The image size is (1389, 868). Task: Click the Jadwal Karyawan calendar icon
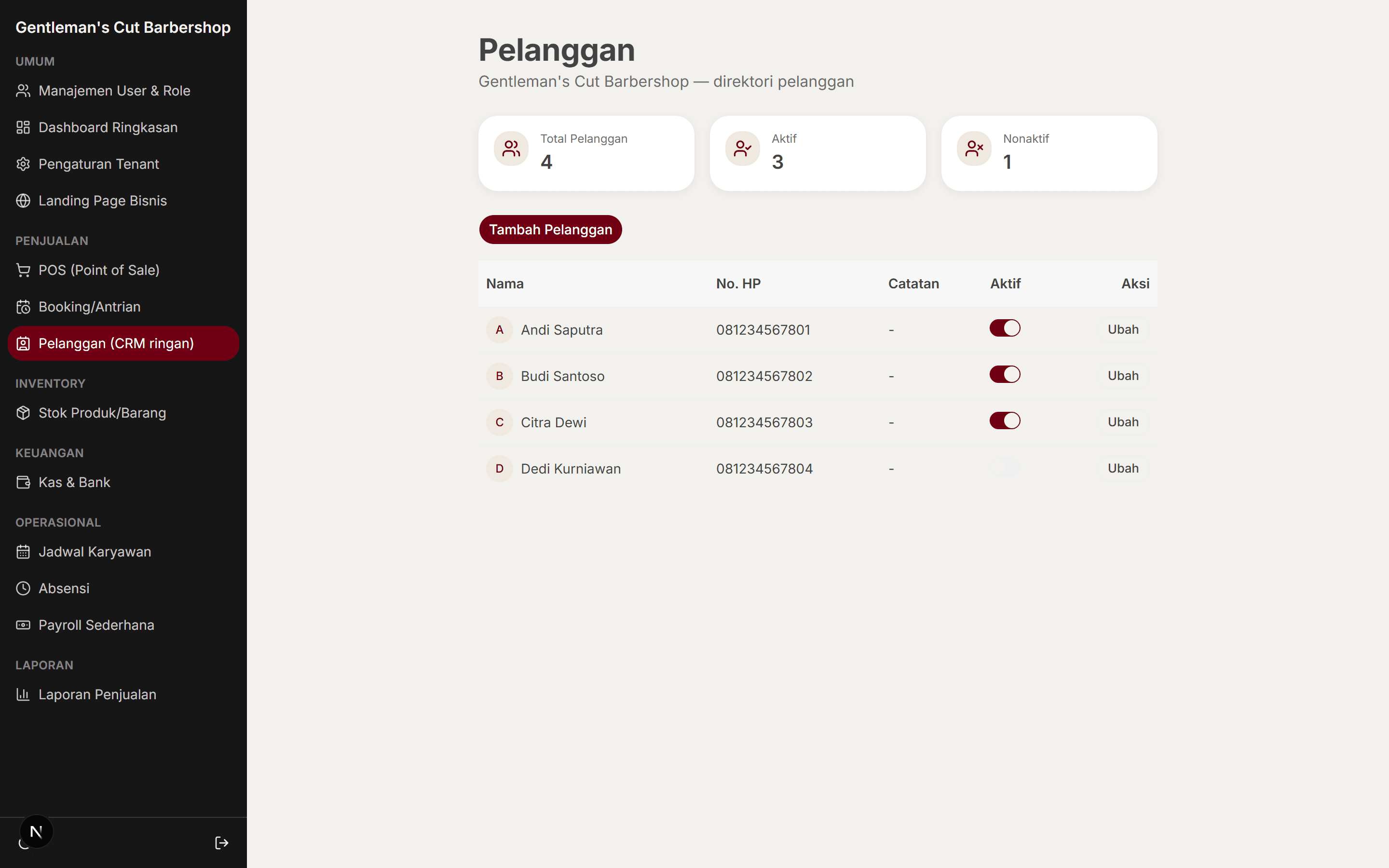click(23, 552)
